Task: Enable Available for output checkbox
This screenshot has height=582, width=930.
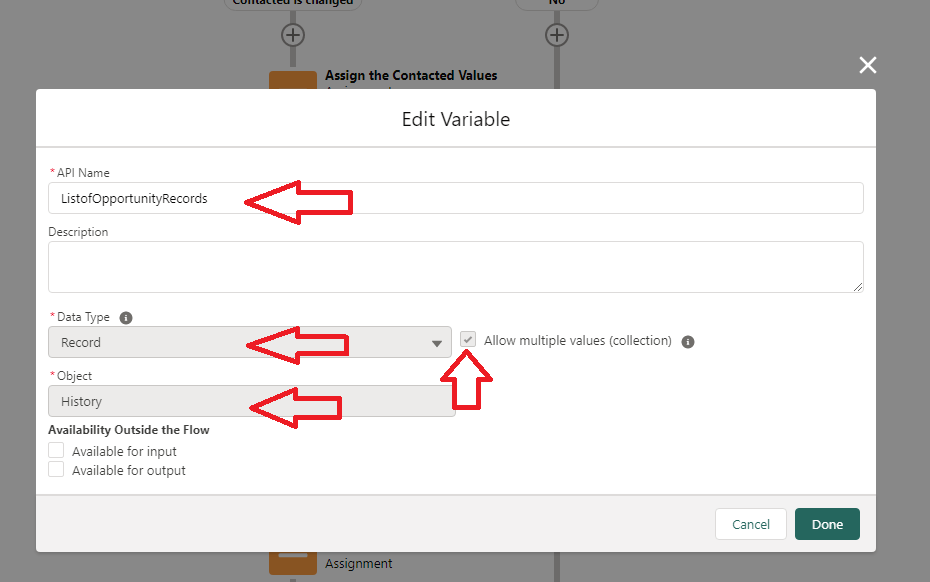Action: coord(56,470)
